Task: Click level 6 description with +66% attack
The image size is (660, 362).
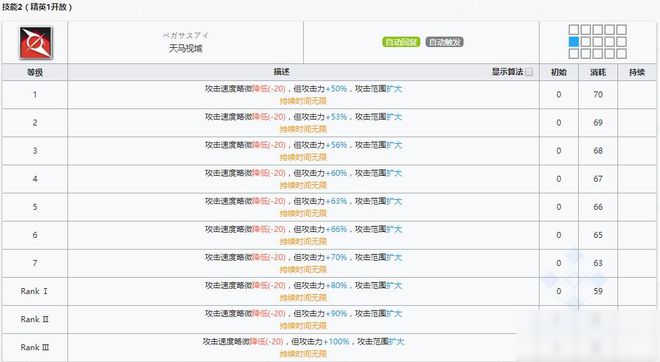Action: click(x=303, y=235)
